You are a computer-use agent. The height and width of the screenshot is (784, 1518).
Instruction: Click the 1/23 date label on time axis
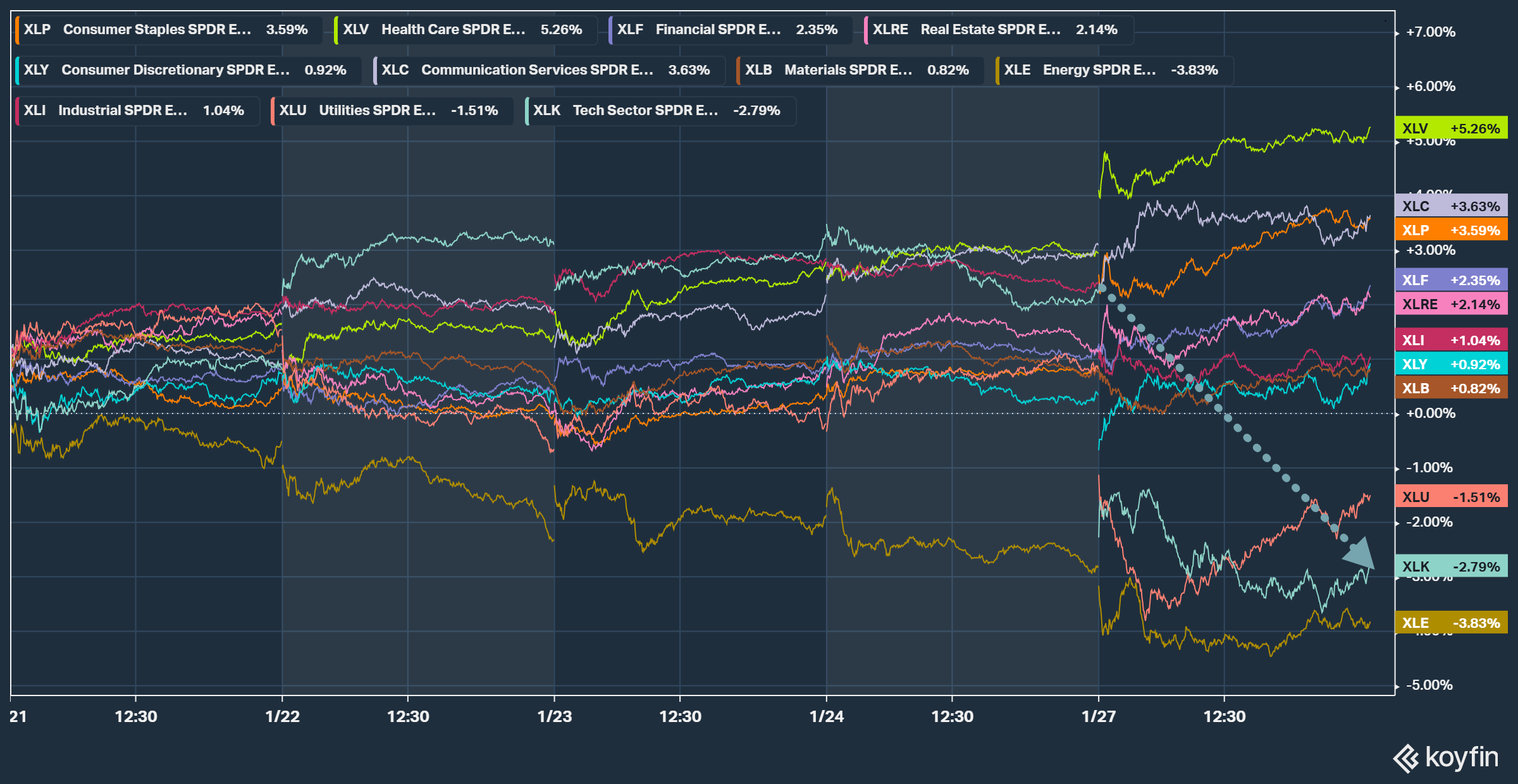point(555,716)
